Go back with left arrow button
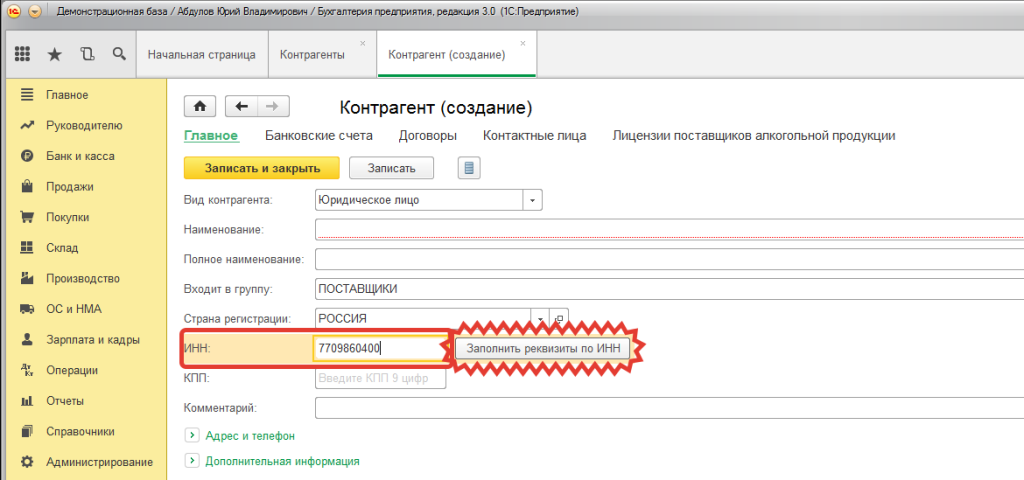 click(x=242, y=106)
